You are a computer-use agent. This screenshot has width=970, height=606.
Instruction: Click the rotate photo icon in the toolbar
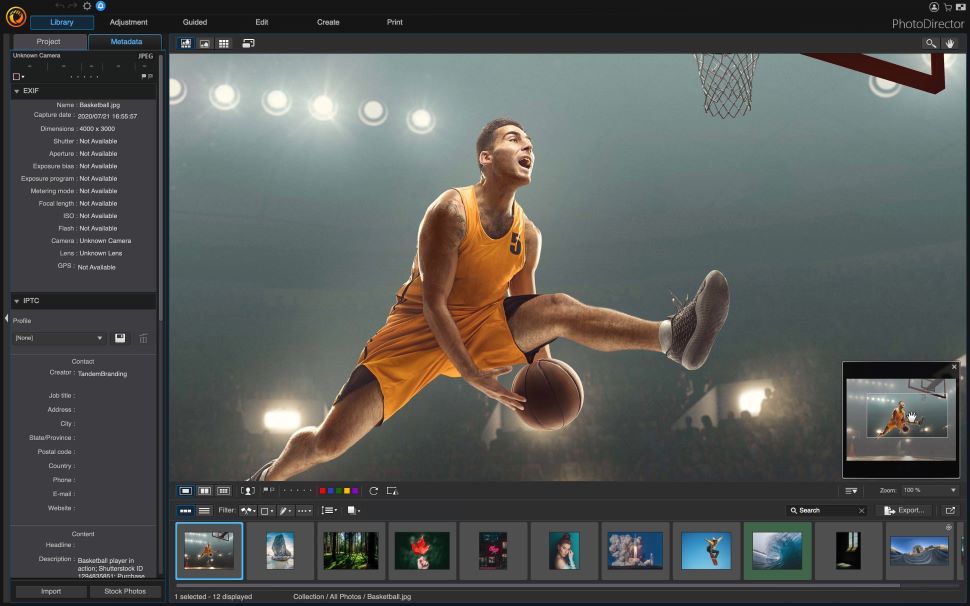pyautogui.click(x=373, y=490)
